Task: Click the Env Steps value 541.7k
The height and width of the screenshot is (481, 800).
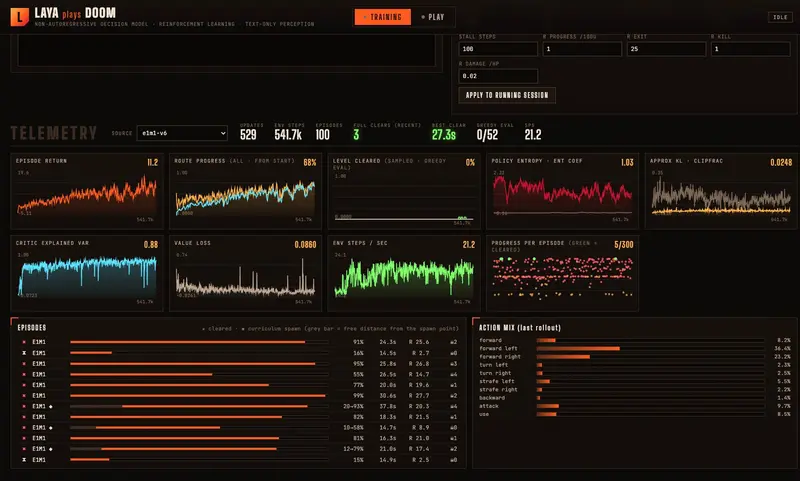Action: (288, 135)
